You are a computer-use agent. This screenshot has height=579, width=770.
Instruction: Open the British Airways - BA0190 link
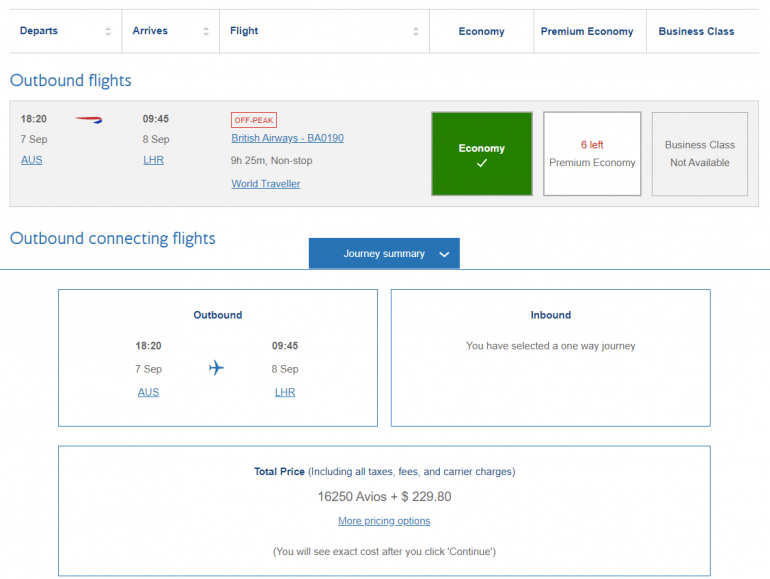tap(287, 138)
